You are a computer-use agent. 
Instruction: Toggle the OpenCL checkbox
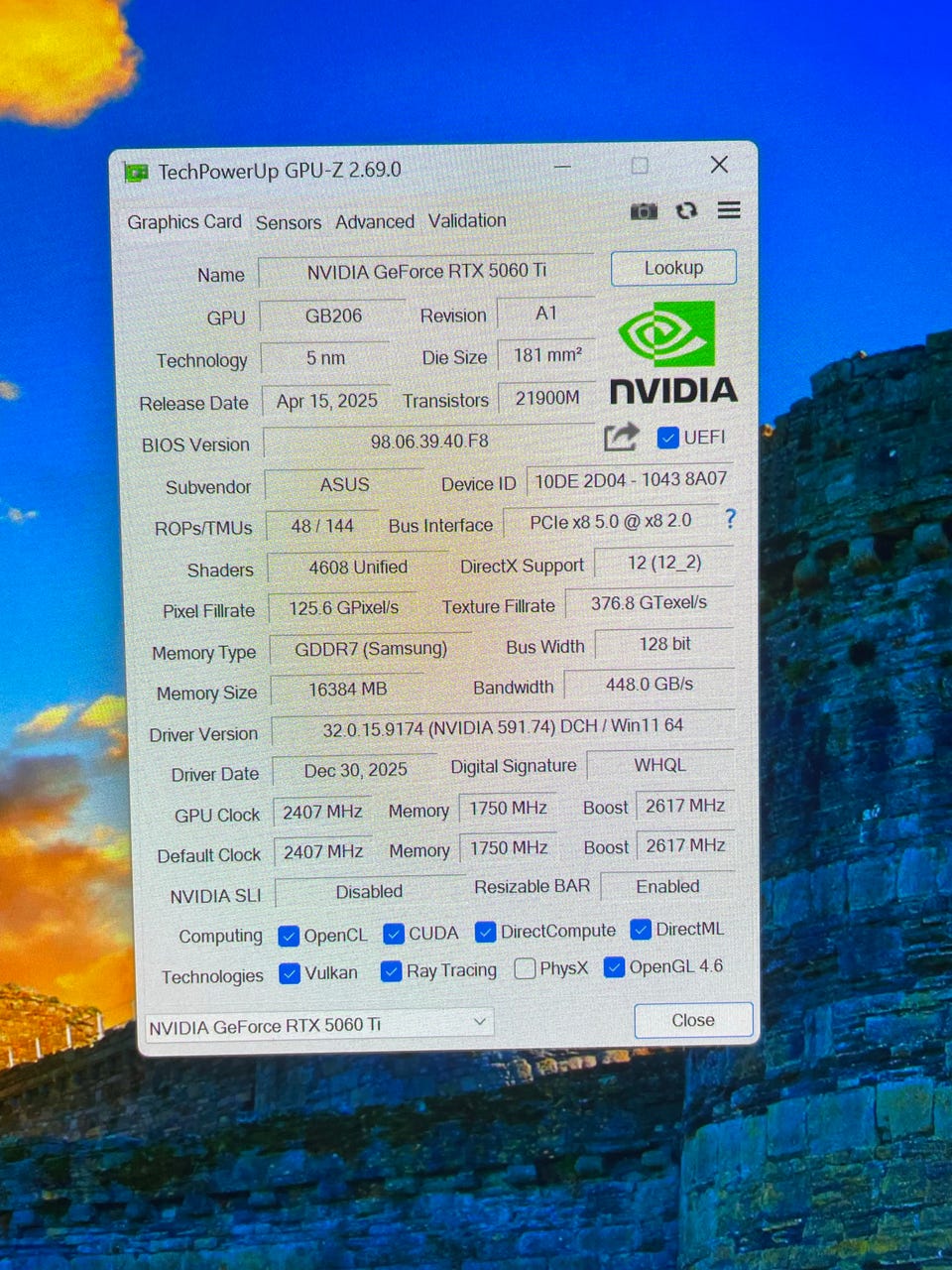click(289, 936)
